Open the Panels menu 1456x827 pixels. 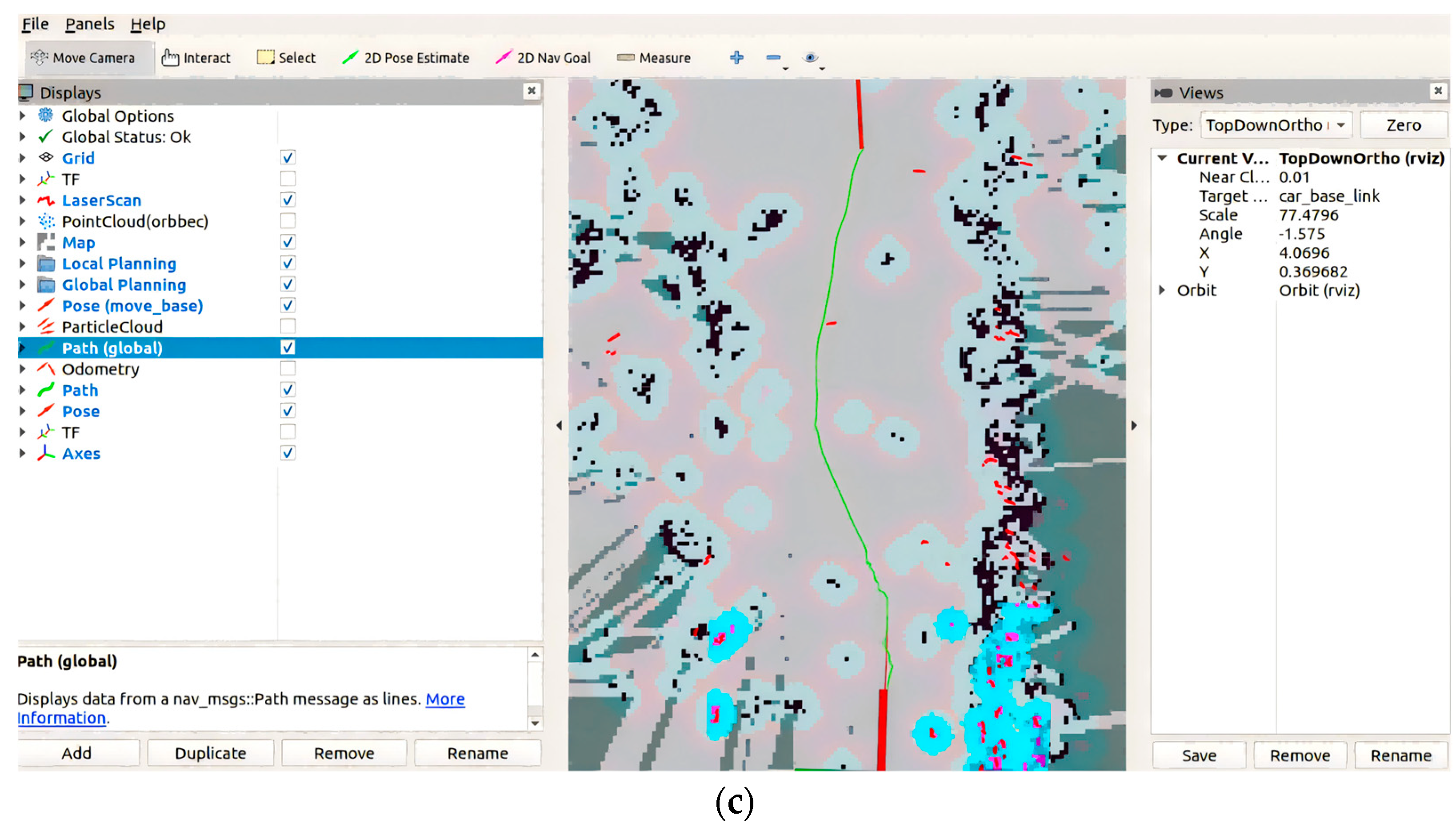click(89, 24)
